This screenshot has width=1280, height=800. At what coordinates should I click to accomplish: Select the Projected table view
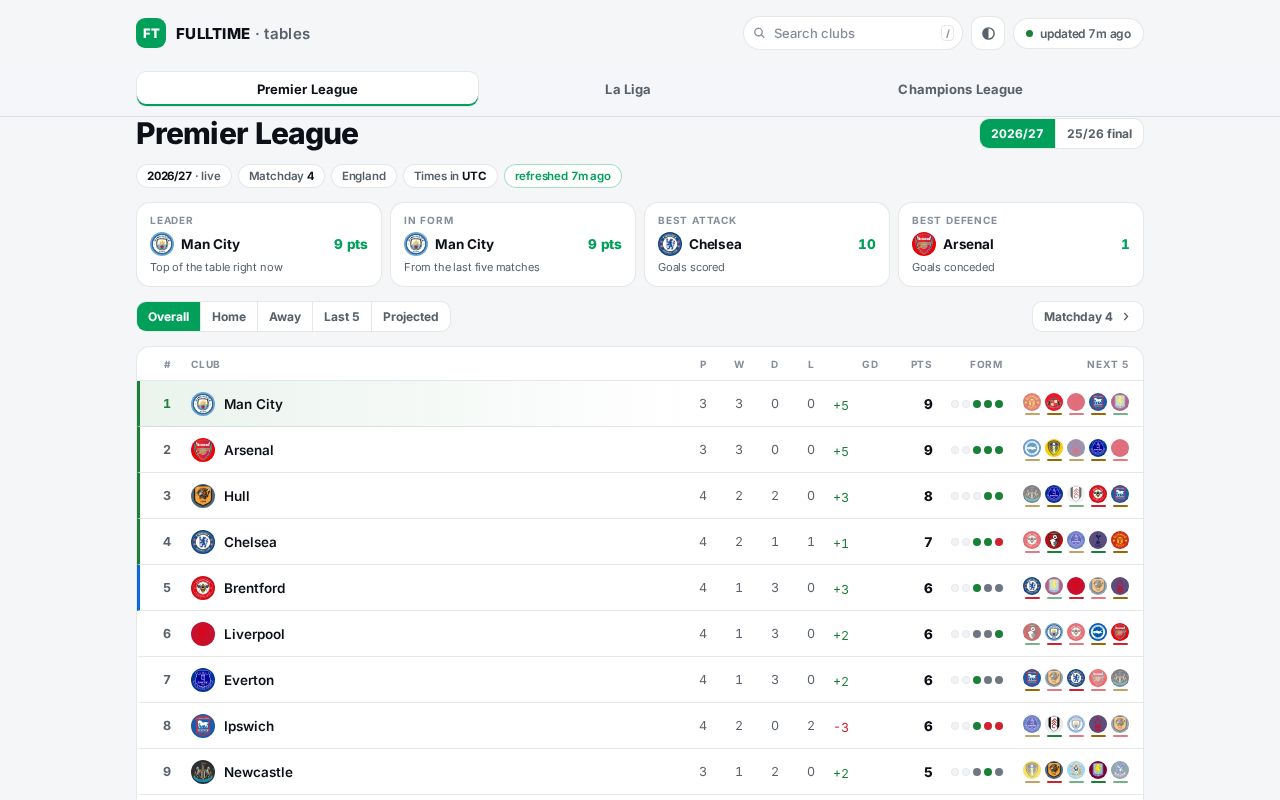(411, 317)
